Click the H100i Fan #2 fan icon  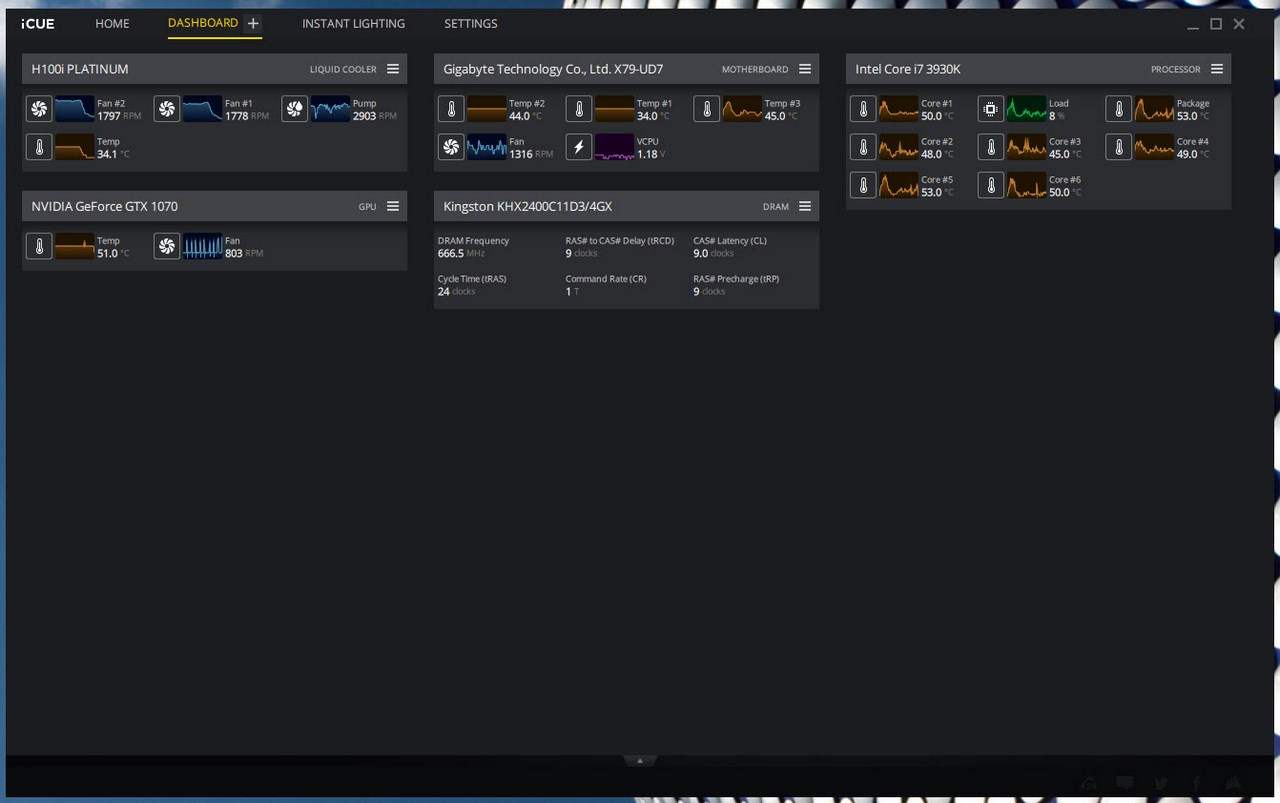(39, 109)
